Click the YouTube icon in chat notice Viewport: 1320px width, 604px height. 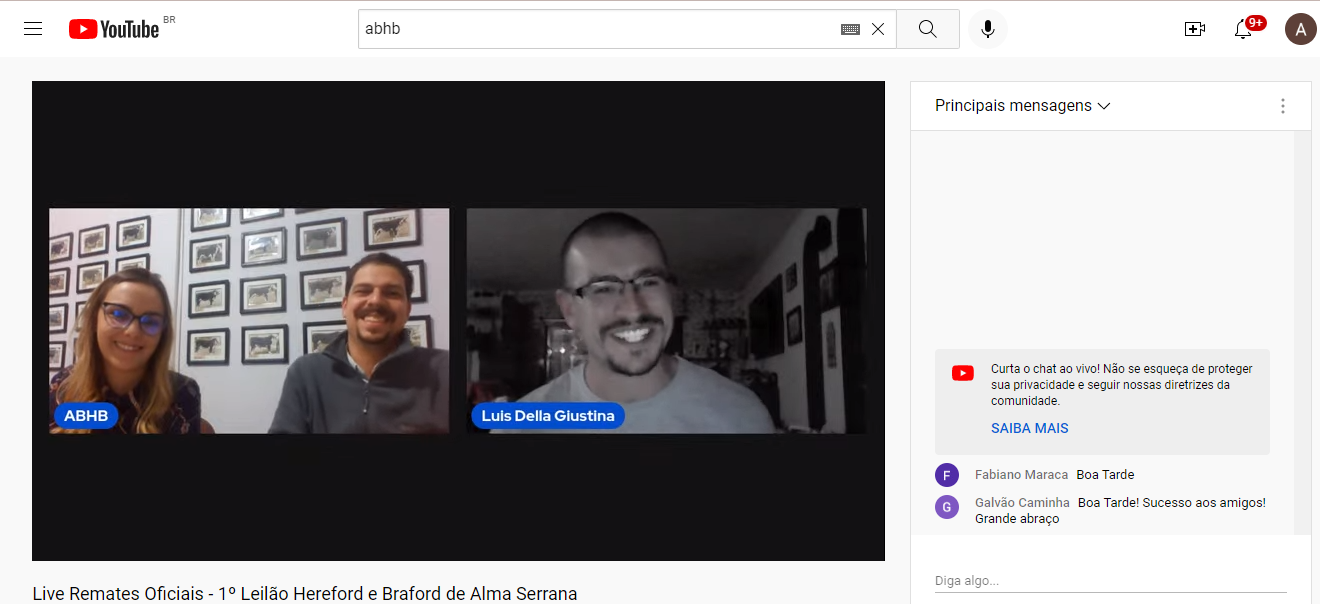(x=963, y=373)
